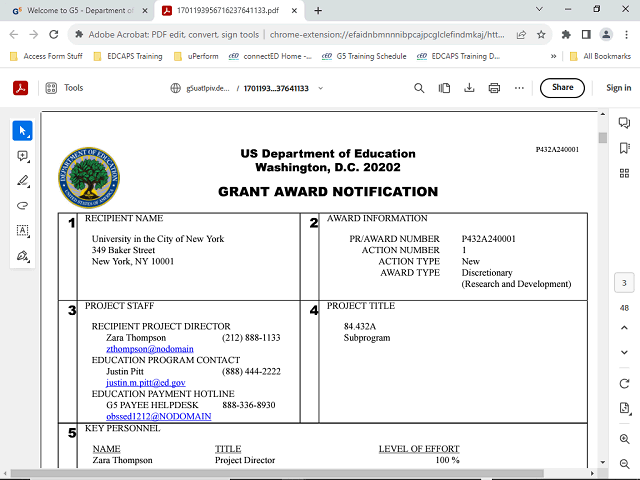The height and width of the screenshot is (480, 640).
Task: Open the Extensions puzzle icon
Action: click(566, 35)
